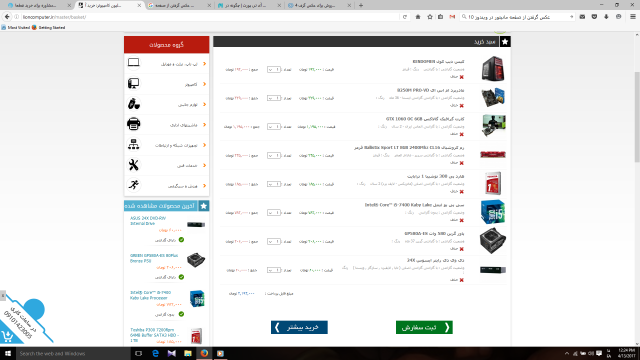Open a new browser tab with plus
This screenshot has width=640, height=360.
click(x=361, y=5)
